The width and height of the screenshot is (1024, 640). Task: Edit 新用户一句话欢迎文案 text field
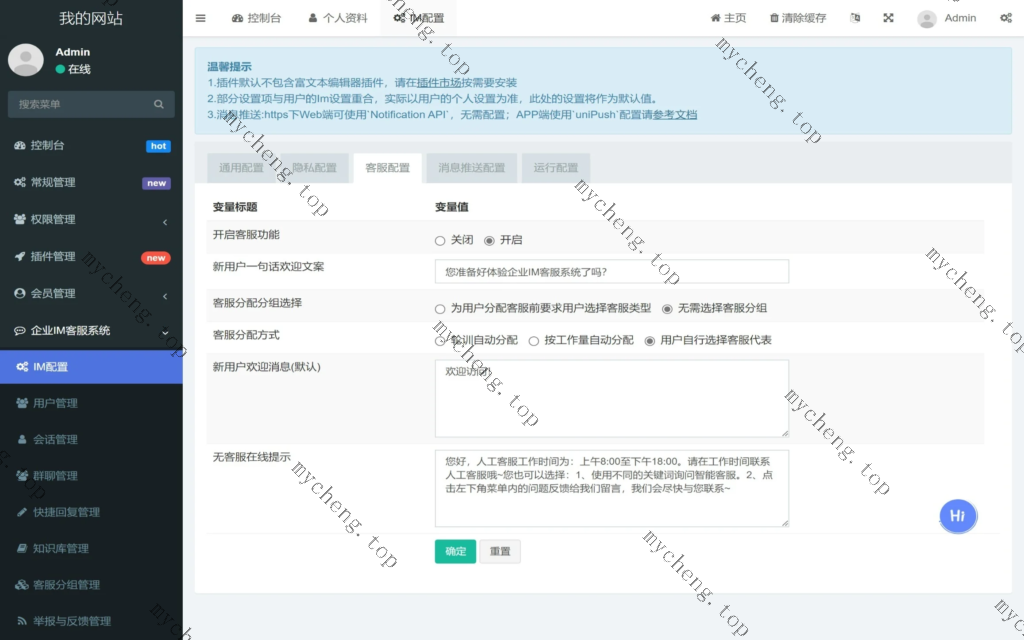pos(612,272)
